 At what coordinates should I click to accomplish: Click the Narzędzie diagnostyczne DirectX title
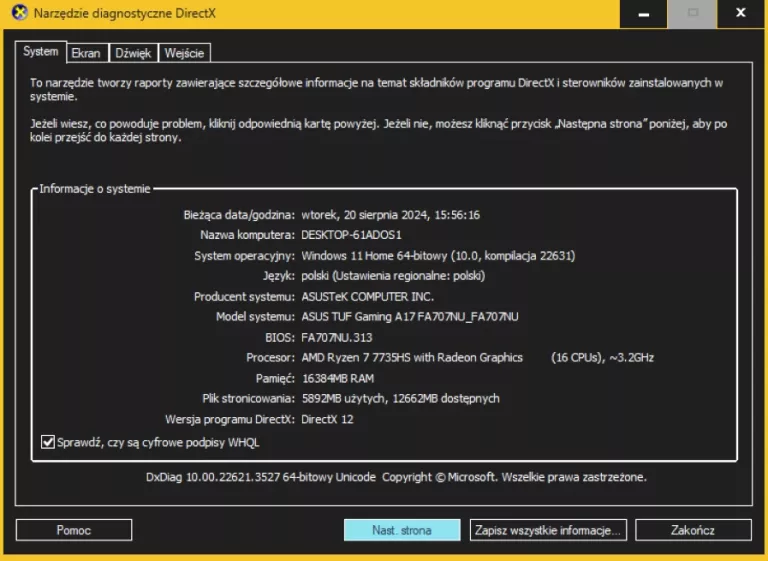coord(124,13)
